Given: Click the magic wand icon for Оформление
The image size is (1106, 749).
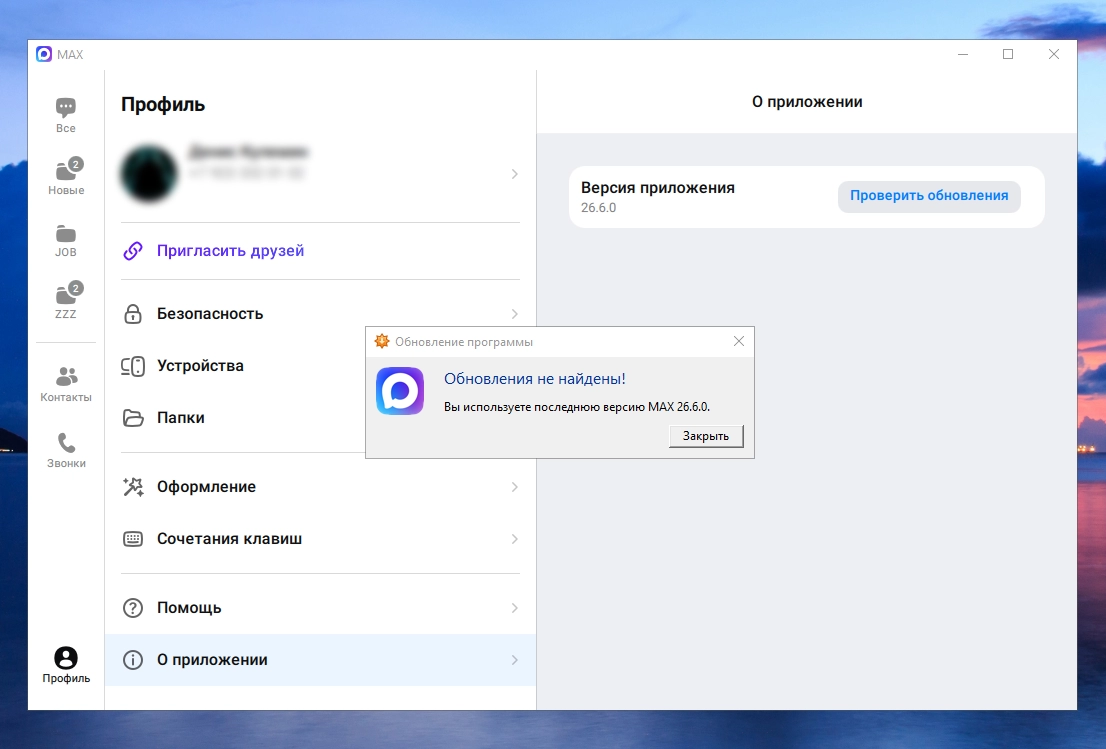Looking at the screenshot, I should (133, 487).
